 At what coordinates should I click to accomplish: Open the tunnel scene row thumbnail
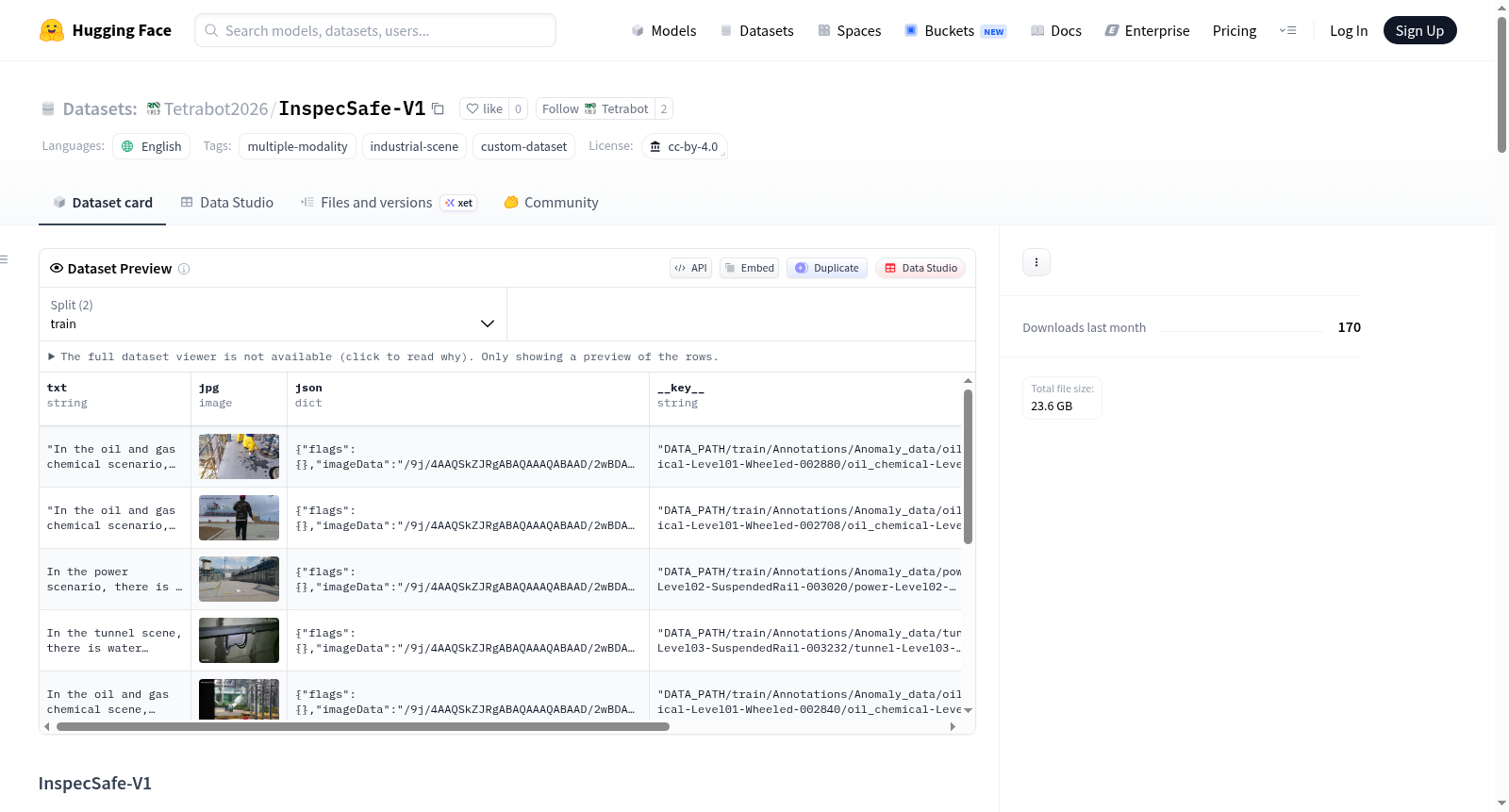tap(239, 640)
